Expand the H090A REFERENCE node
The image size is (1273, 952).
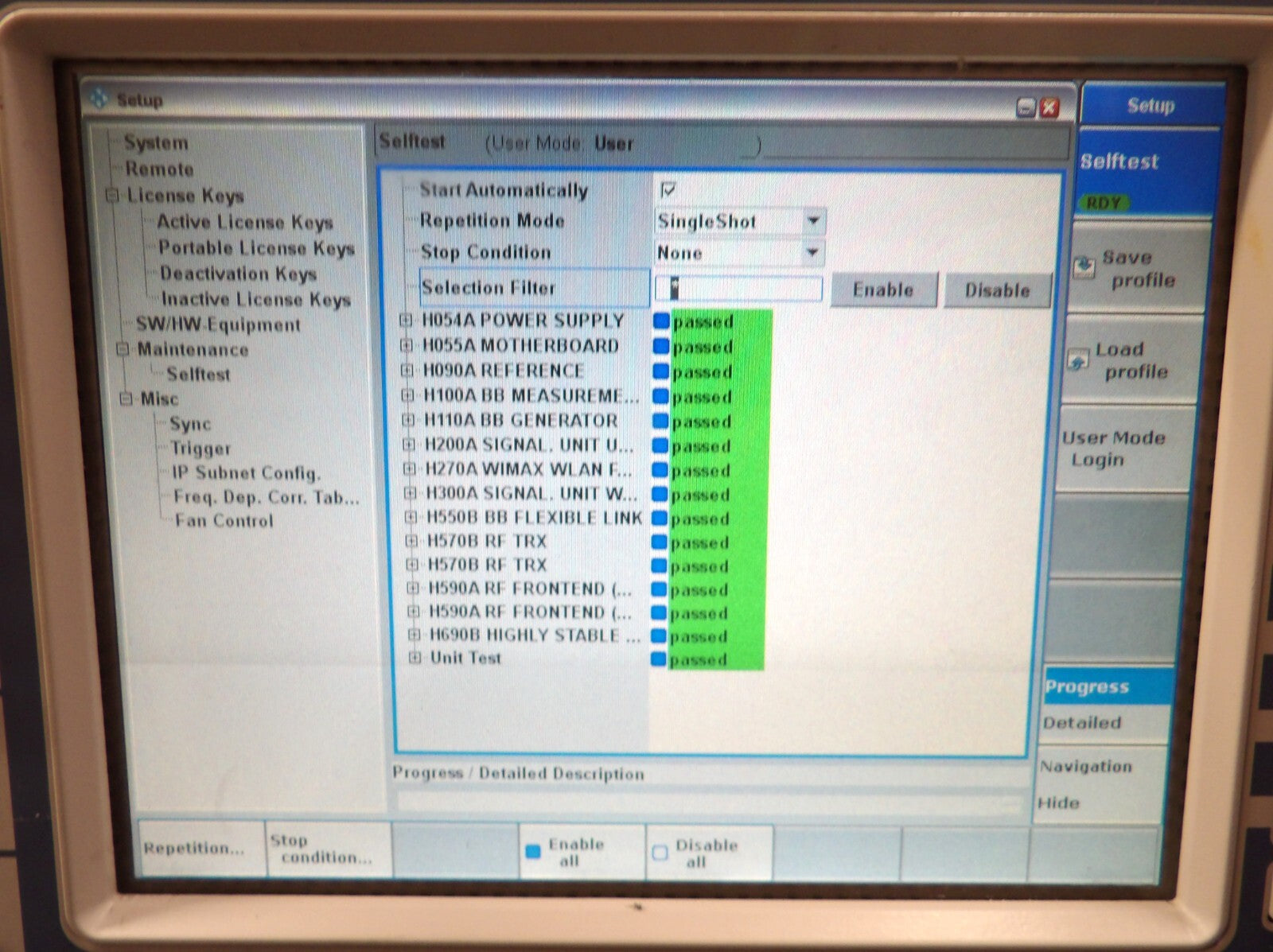pos(407,370)
